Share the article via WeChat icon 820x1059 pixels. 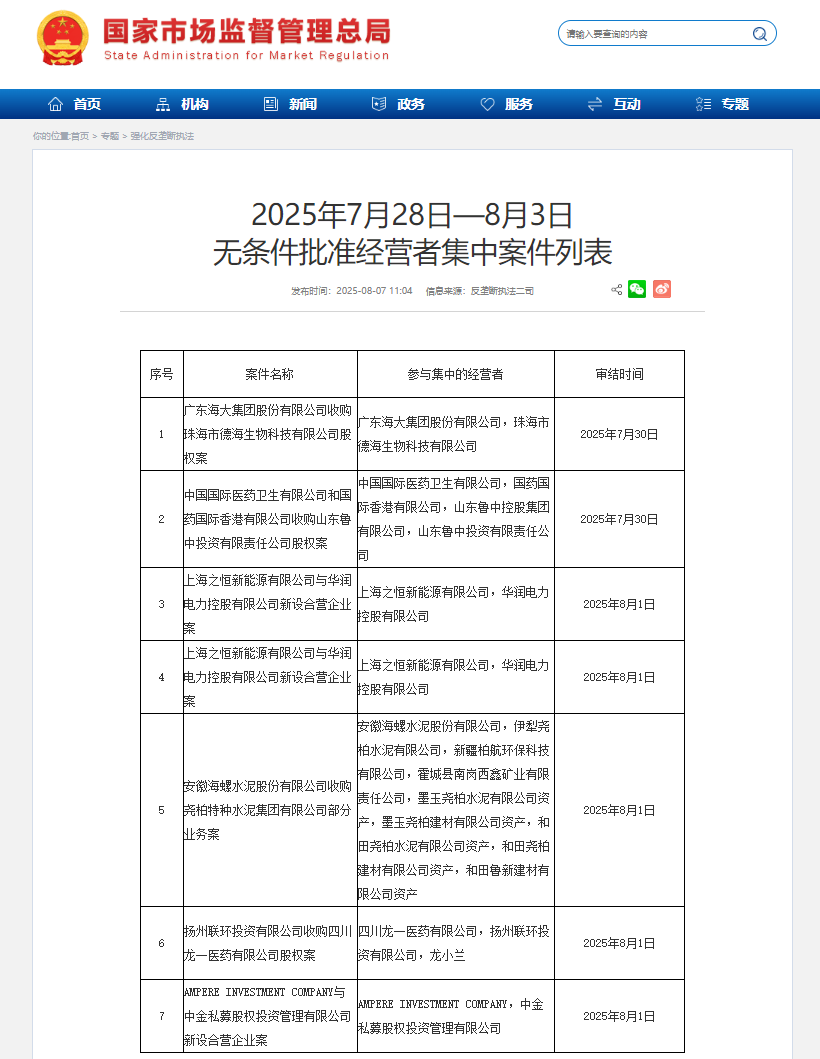coord(637,289)
